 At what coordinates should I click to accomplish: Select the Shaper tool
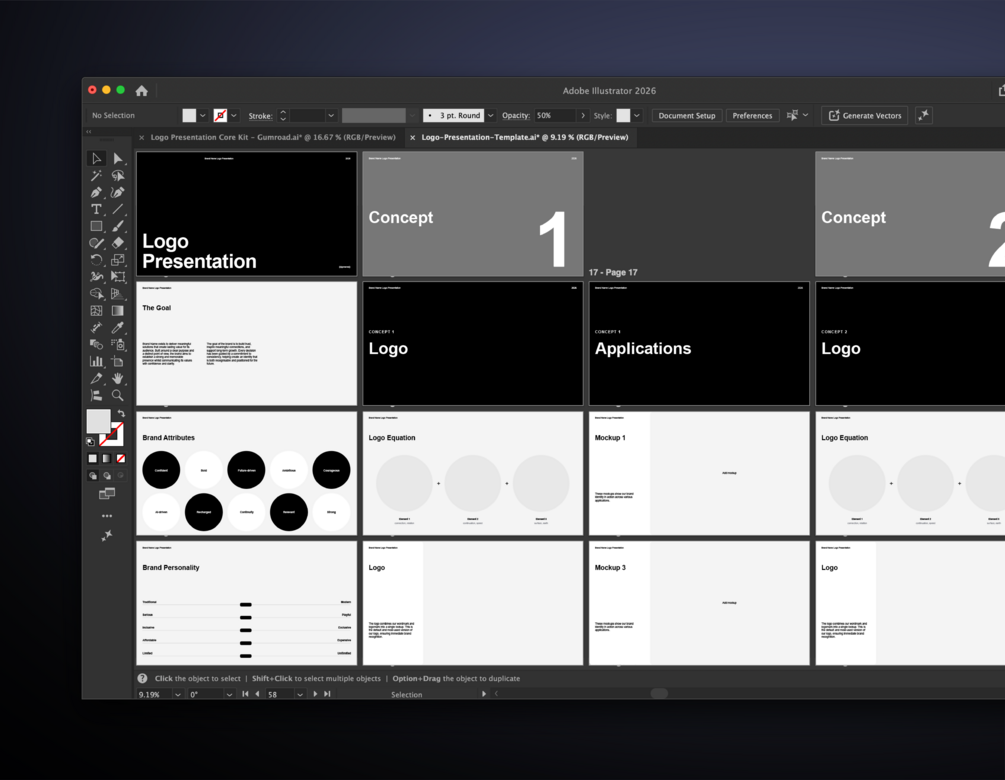(96, 243)
